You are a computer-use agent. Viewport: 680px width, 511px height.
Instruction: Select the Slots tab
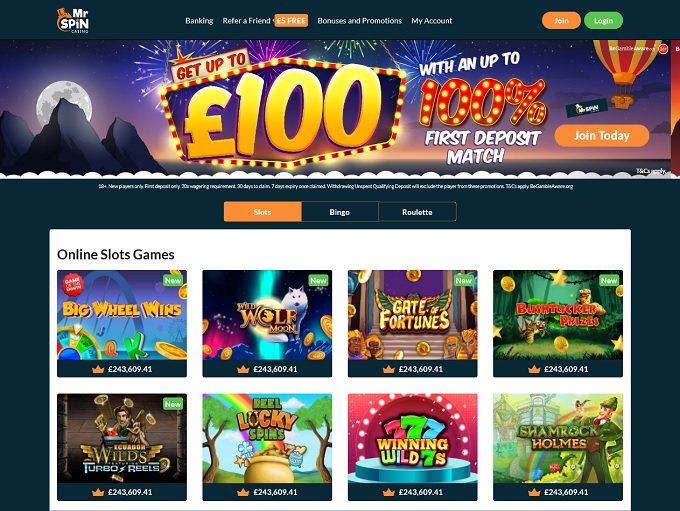point(262,212)
